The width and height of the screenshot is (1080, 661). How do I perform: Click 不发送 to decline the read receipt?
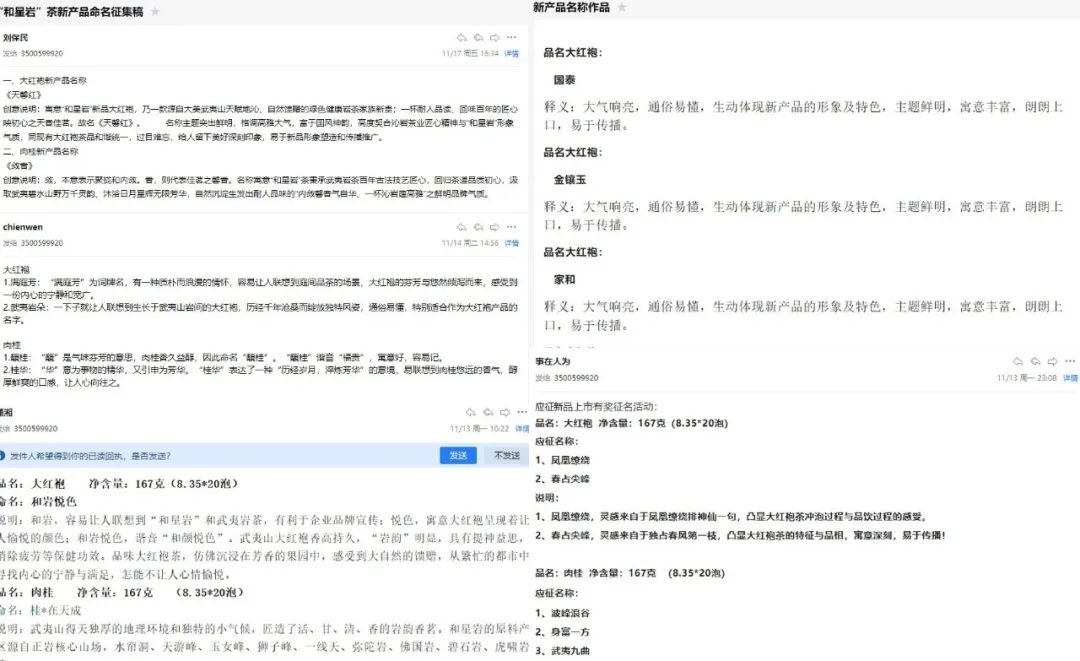click(507, 456)
